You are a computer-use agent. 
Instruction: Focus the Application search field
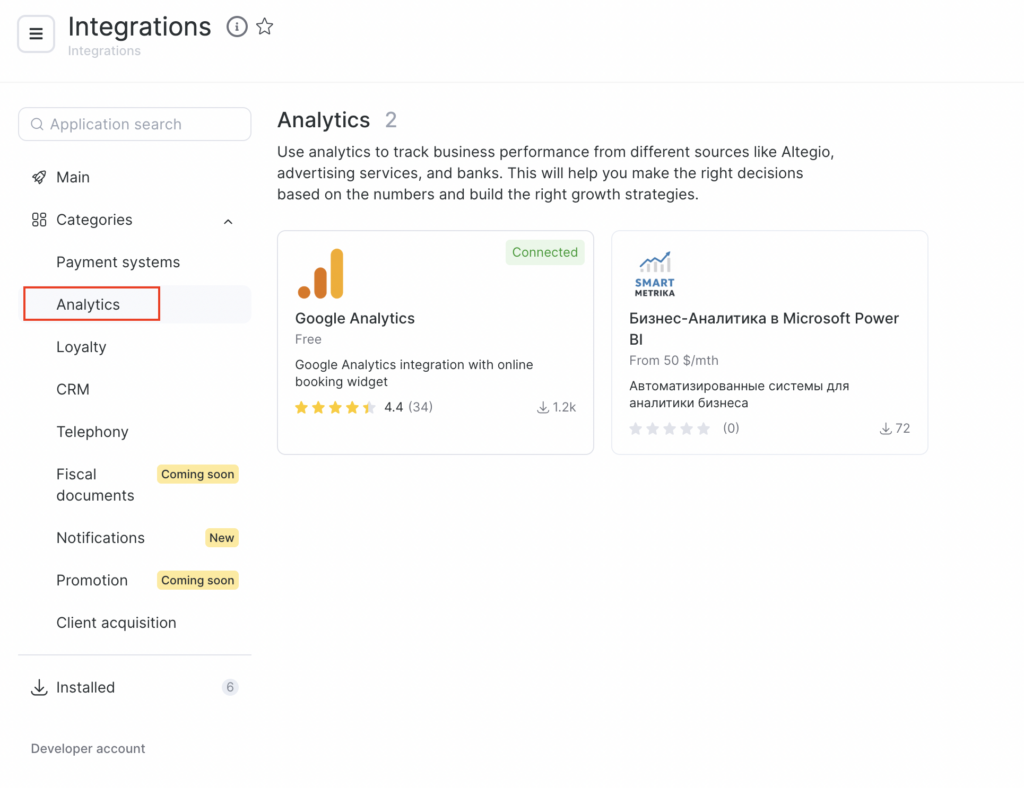[x=135, y=124]
